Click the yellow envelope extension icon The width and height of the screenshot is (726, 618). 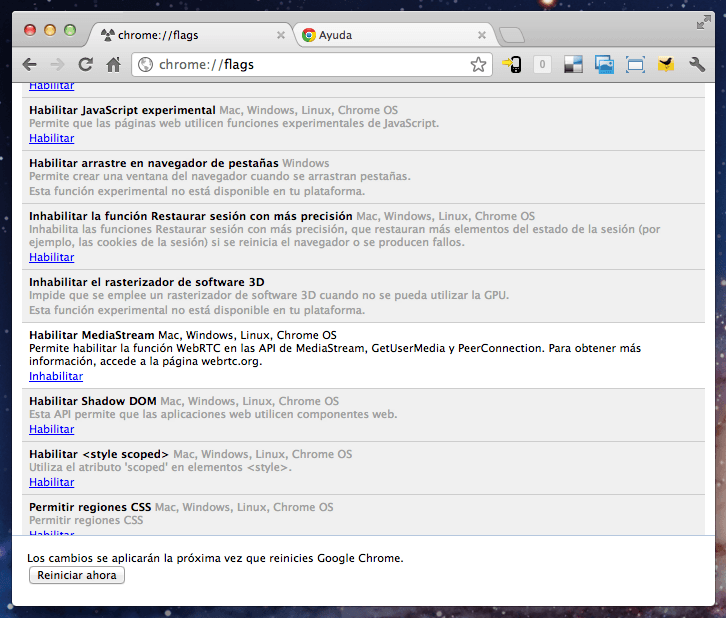[665, 65]
